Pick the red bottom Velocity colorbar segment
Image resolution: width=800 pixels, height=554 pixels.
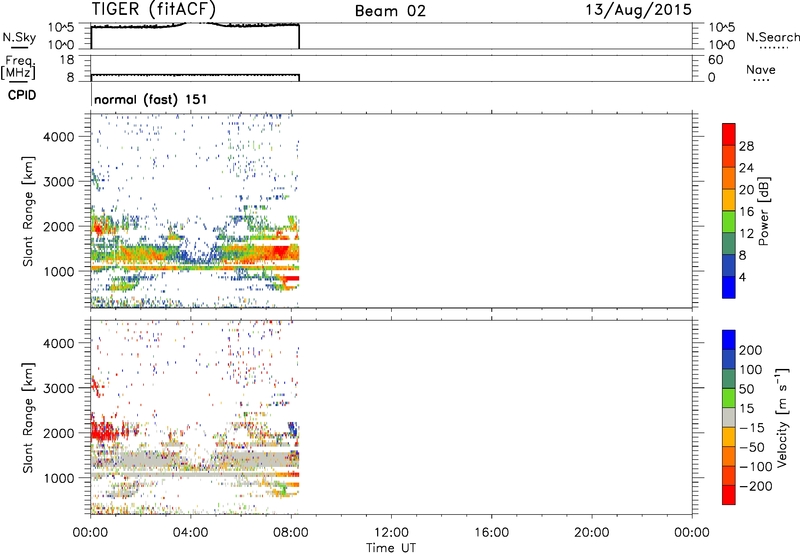pyautogui.click(x=729, y=495)
